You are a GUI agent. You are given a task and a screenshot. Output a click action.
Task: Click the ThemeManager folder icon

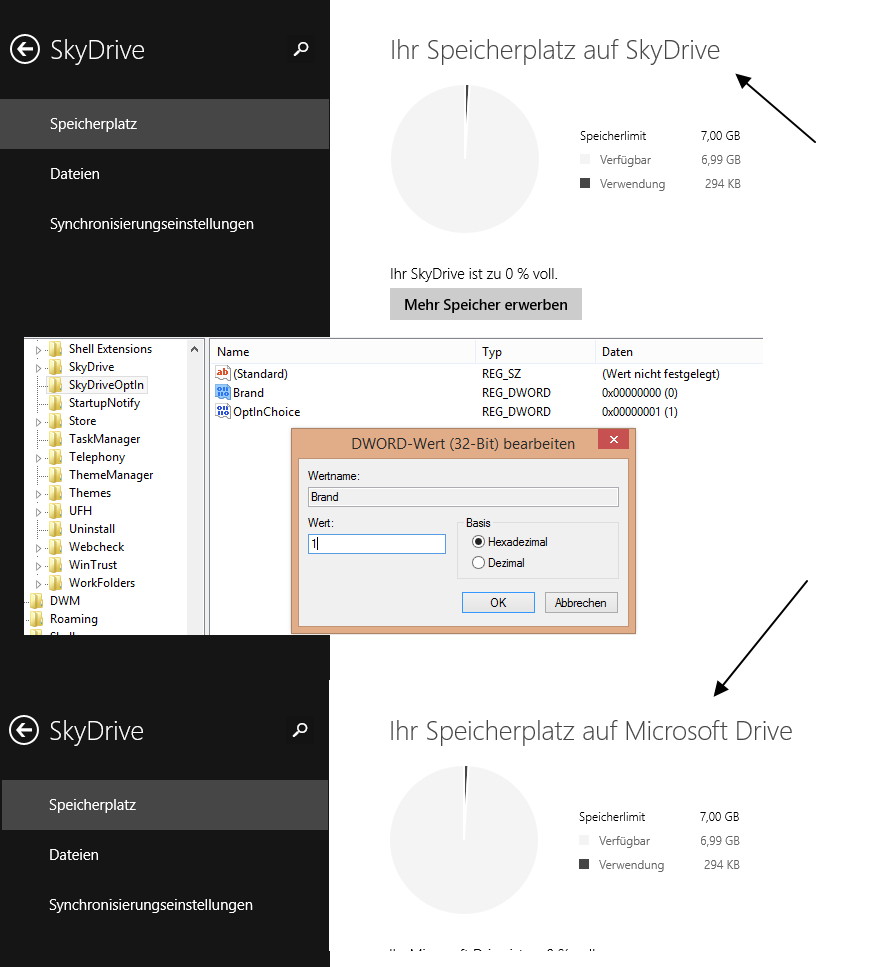[x=56, y=475]
